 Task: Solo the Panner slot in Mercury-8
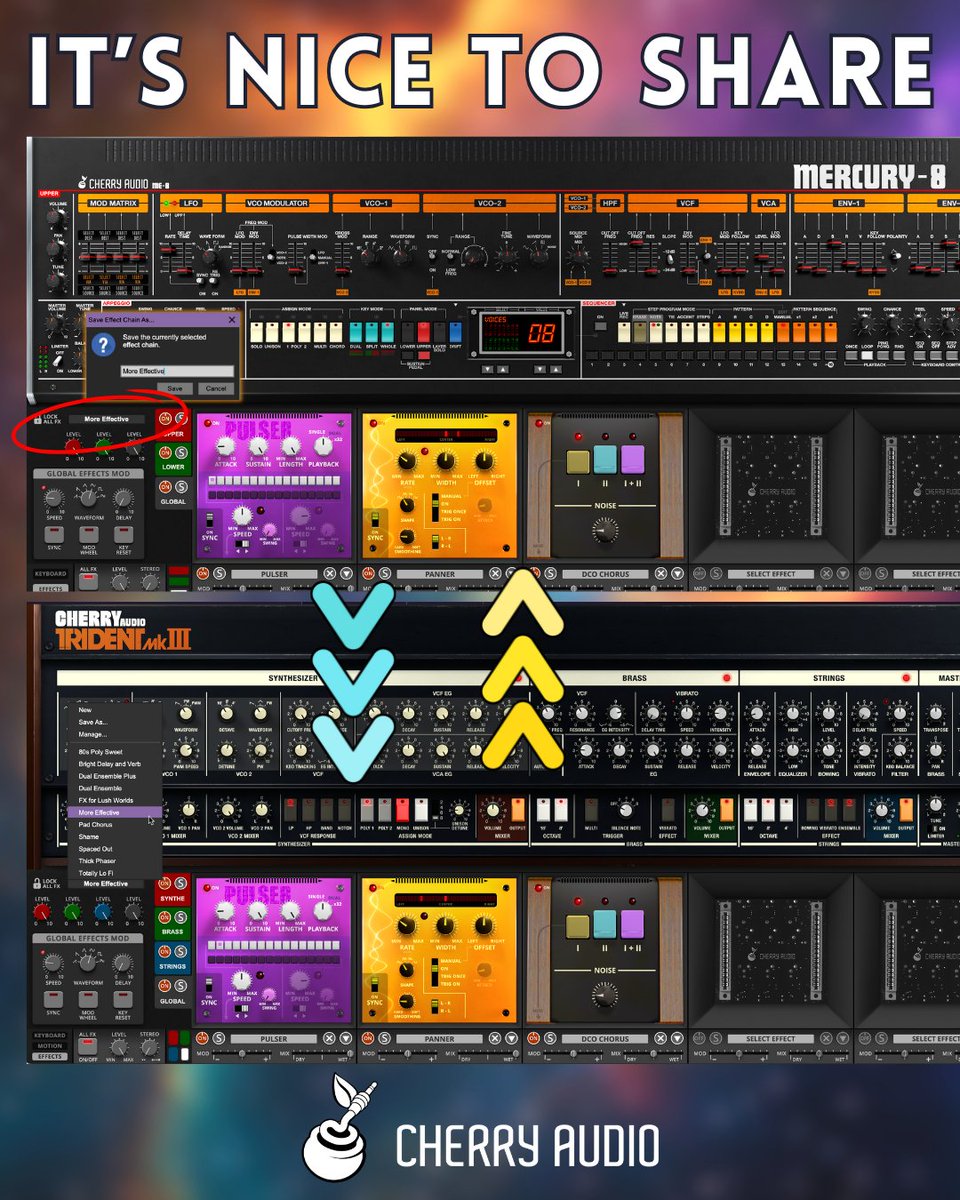click(x=384, y=573)
